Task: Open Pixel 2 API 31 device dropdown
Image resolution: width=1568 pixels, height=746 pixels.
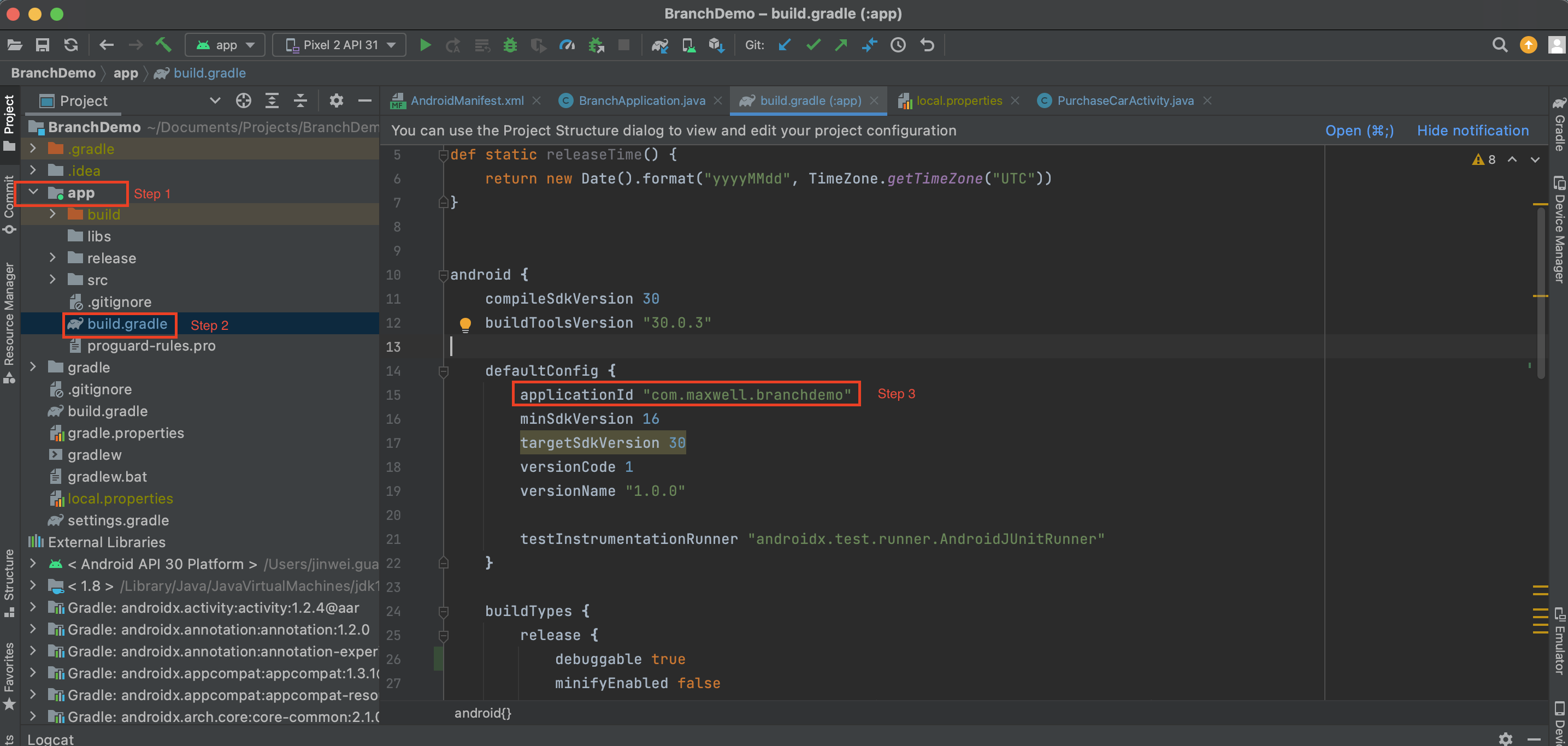Action: click(339, 45)
